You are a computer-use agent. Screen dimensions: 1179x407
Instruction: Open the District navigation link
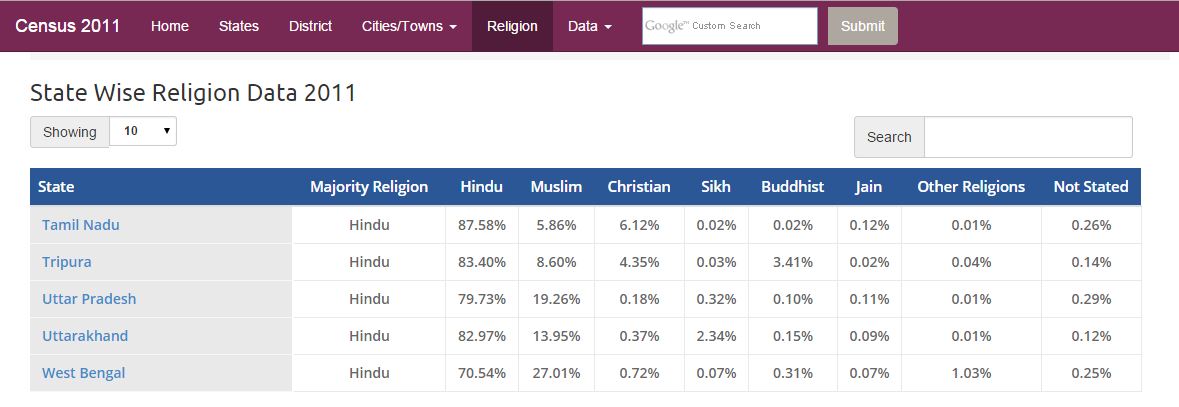(310, 26)
